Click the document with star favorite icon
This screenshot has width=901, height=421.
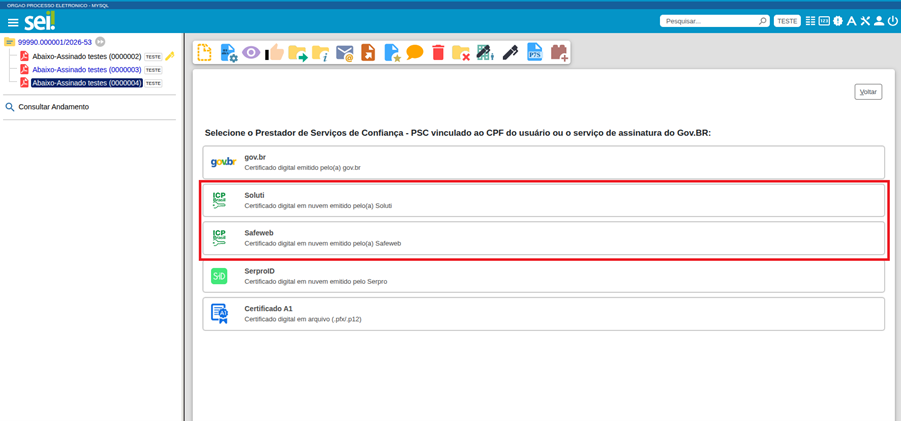point(392,52)
